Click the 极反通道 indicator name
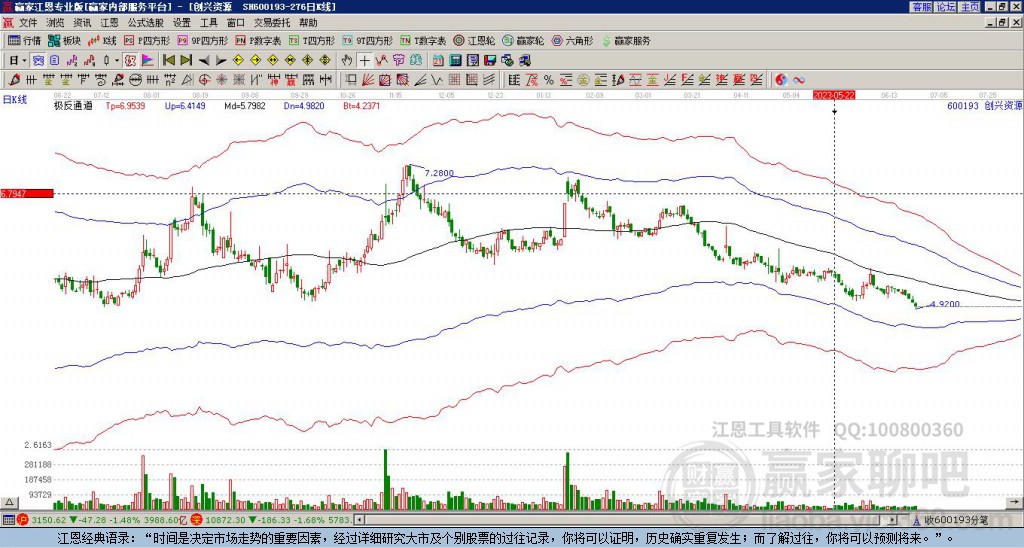Screen dimensions: 1024x548 point(73,105)
